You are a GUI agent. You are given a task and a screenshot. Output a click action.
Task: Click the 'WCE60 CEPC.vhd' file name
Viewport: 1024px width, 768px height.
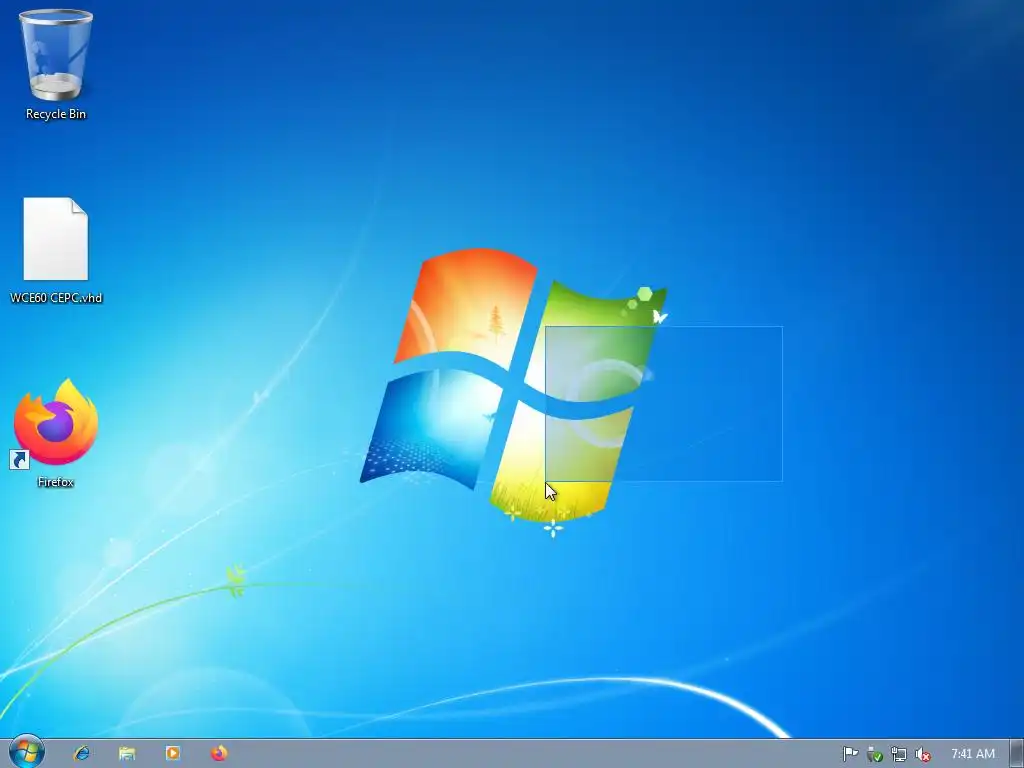(x=56, y=298)
